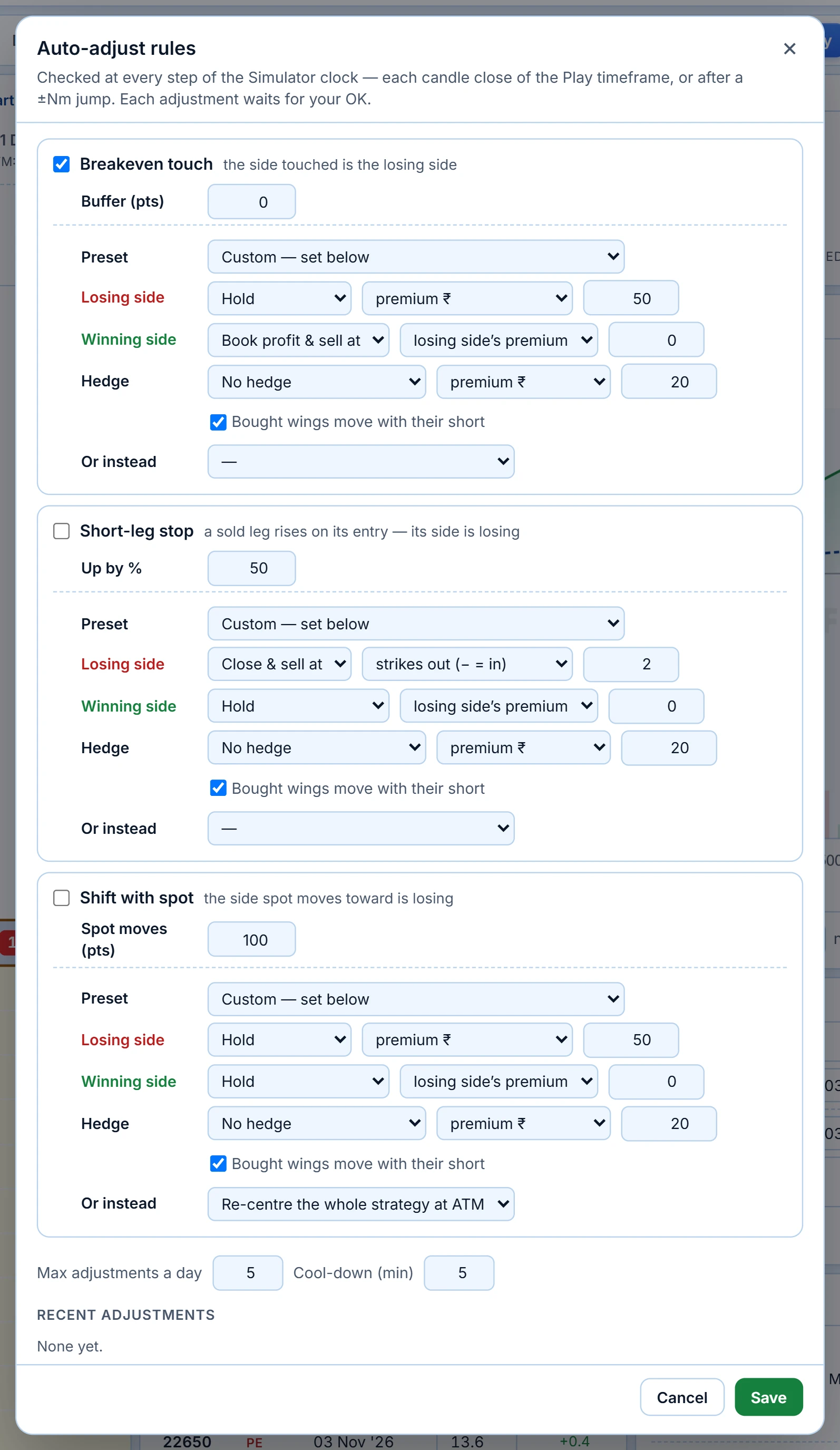This screenshot has width=840, height=1450.
Task: Click the Up by % input field
Action: click(251, 569)
